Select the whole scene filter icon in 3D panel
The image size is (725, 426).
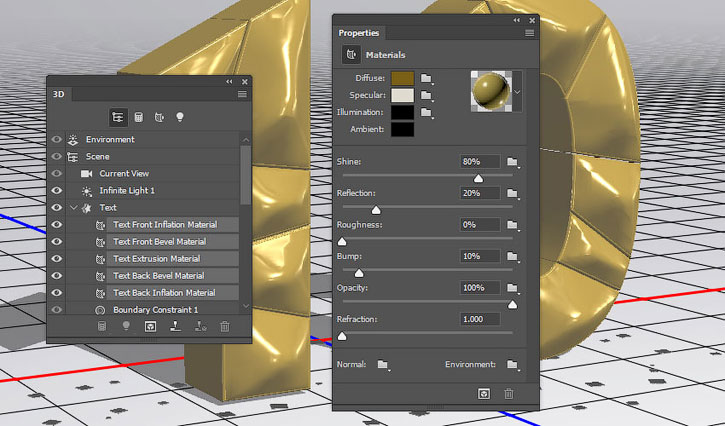[118, 117]
